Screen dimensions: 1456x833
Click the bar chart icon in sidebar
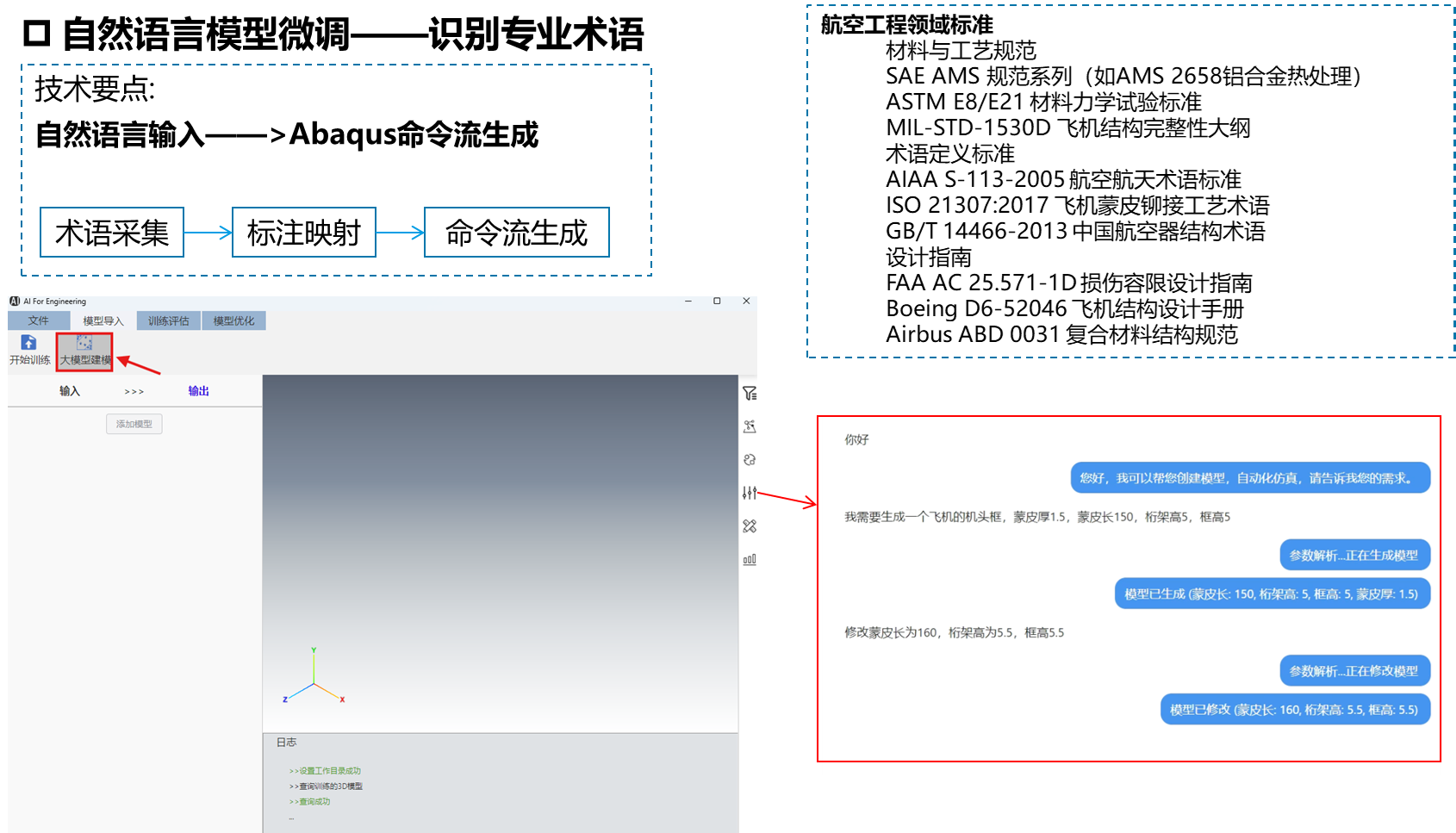pyautogui.click(x=750, y=559)
